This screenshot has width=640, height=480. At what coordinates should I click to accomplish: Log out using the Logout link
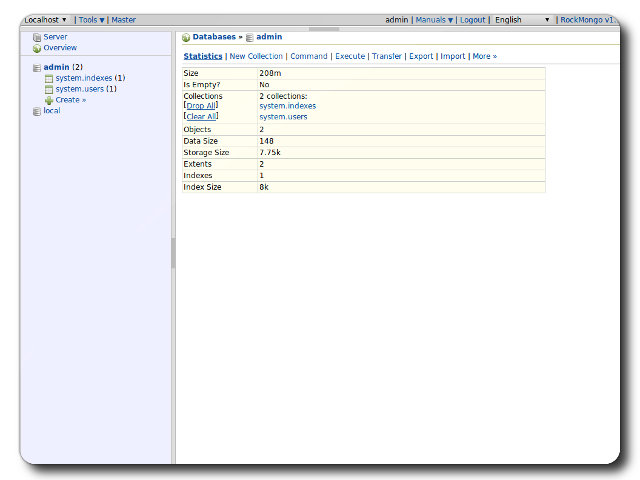point(472,20)
